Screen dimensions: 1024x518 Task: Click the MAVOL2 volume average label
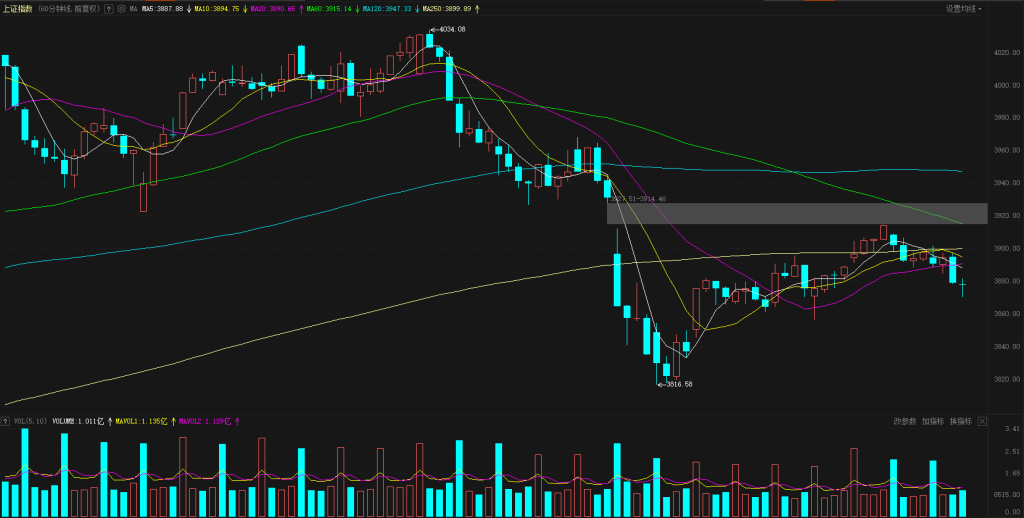[205, 422]
